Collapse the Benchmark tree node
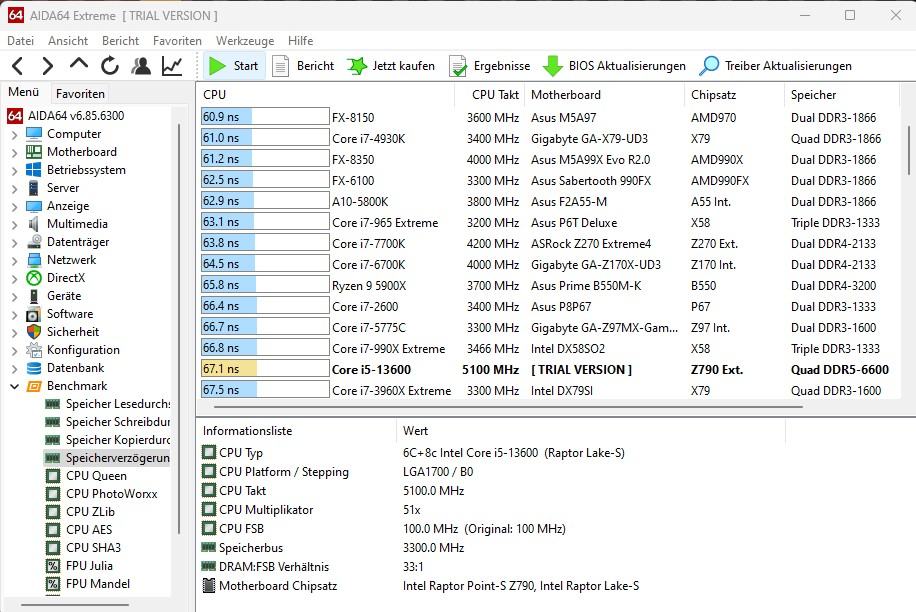The width and height of the screenshot is (916, 612). (x=15, y=387)
